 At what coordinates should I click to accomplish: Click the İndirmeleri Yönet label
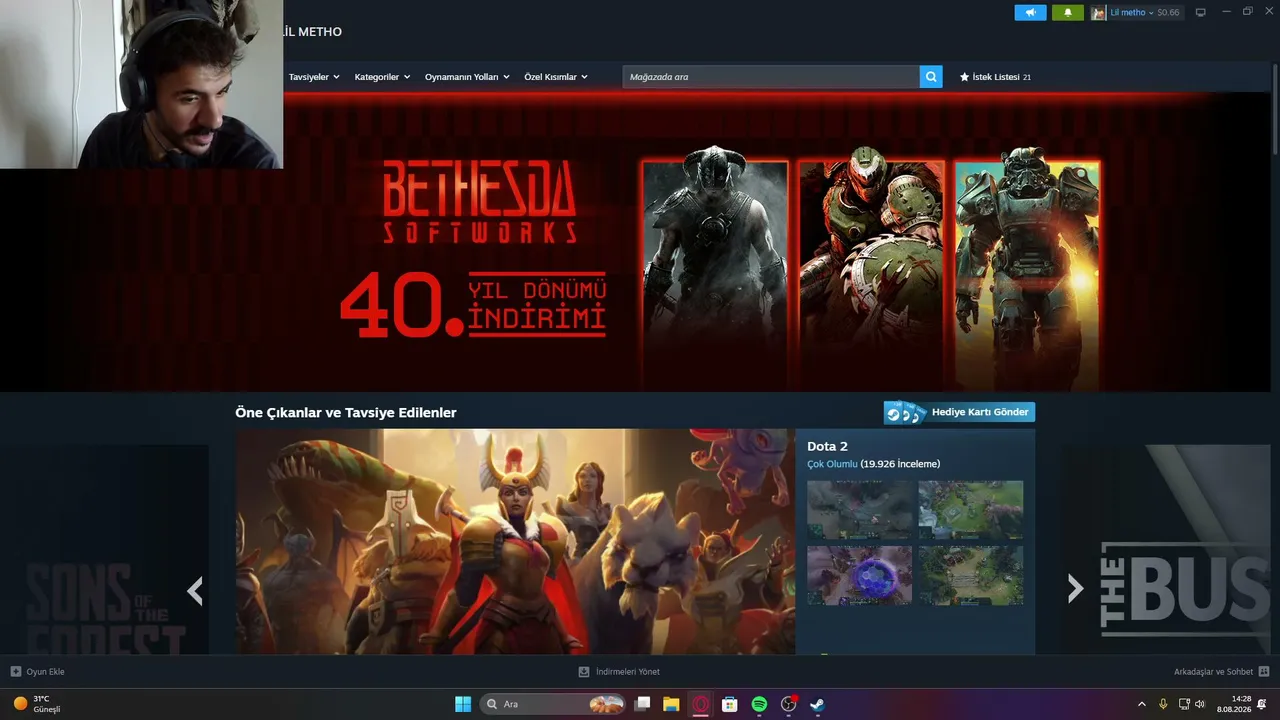(x=628, y=672)
